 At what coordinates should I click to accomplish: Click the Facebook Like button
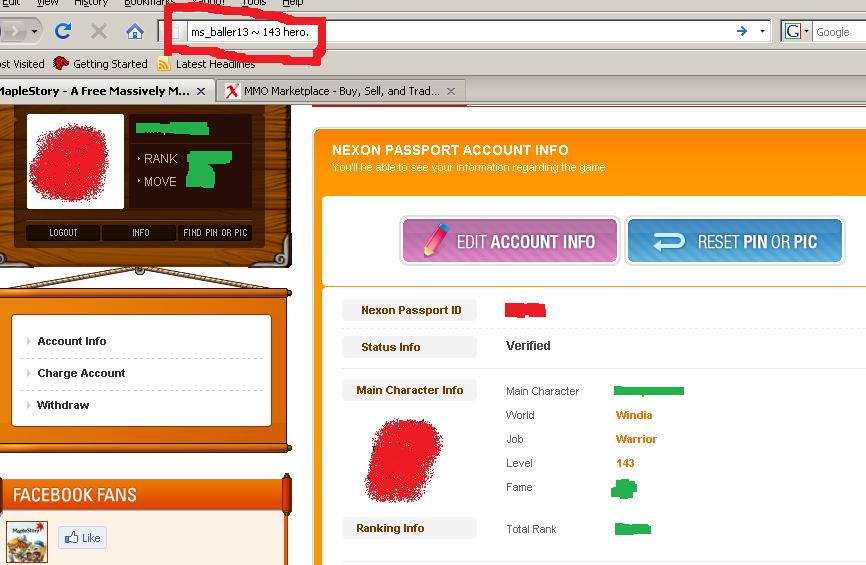point(82,538)
